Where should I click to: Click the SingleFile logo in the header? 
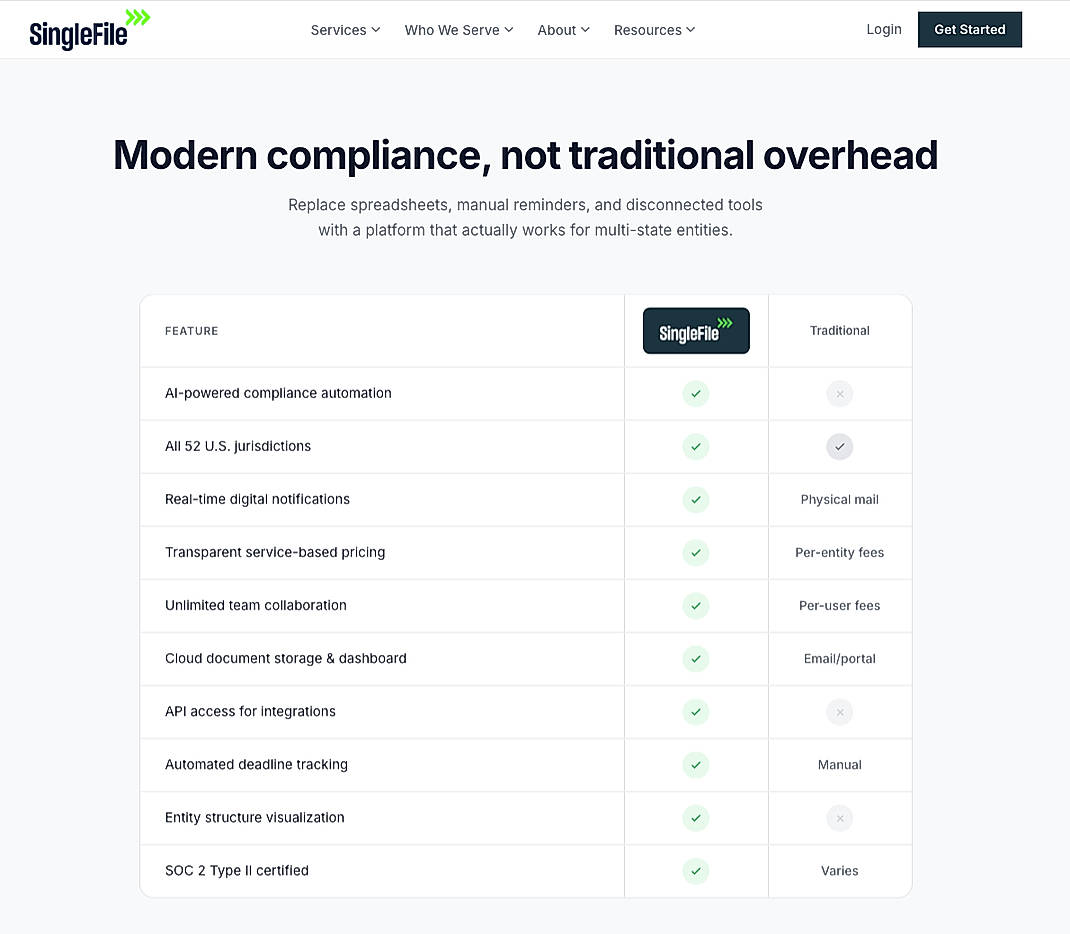89,29
